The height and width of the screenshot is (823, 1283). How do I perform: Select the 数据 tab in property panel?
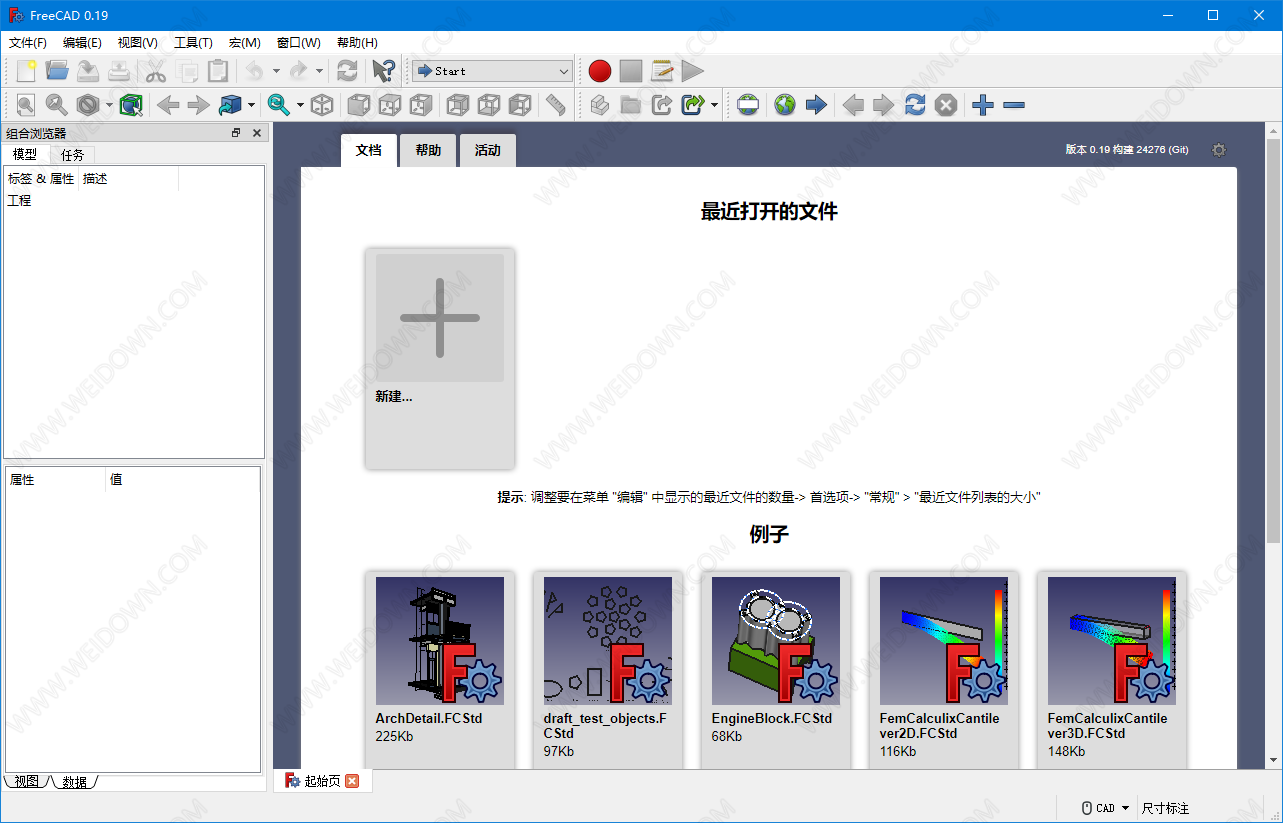[74, 782]
